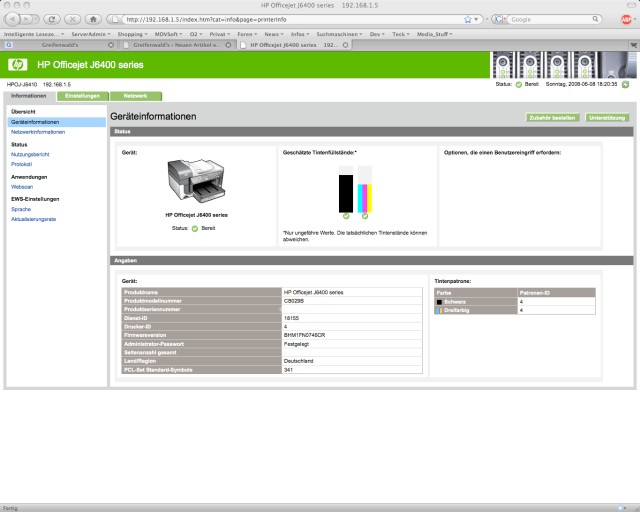Open the Aktualisierungsrate link
The height and width of the screenshot is (512, 640).
33,219
